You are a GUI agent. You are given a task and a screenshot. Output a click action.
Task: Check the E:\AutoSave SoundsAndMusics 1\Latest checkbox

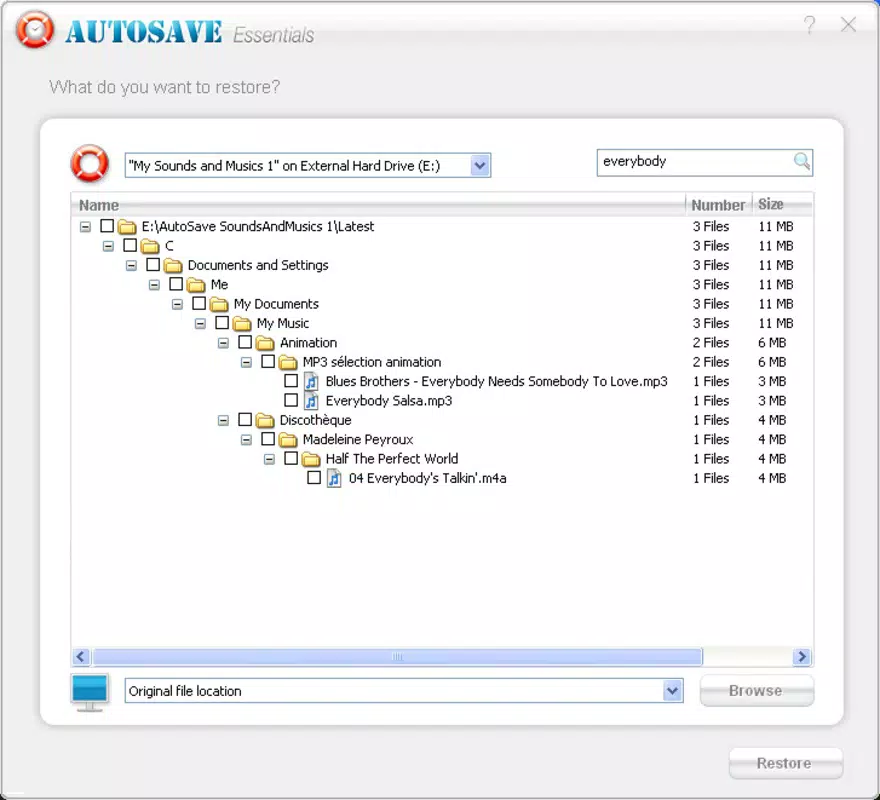coord(107,226)
